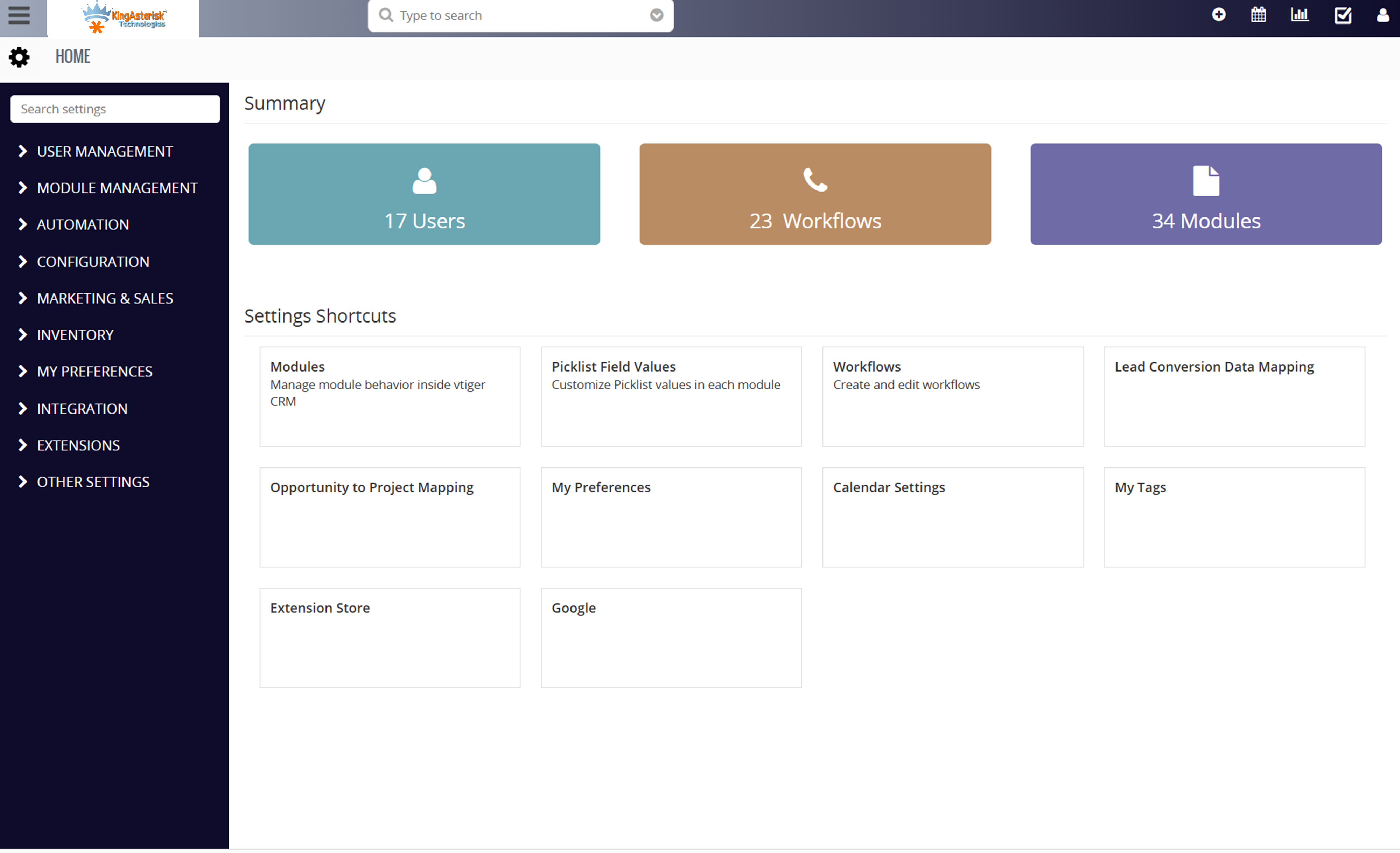Open the Inventory sidebar menu
Image resolution: width=1400 pixels, height=853 pixels.
tap(75, 335)
